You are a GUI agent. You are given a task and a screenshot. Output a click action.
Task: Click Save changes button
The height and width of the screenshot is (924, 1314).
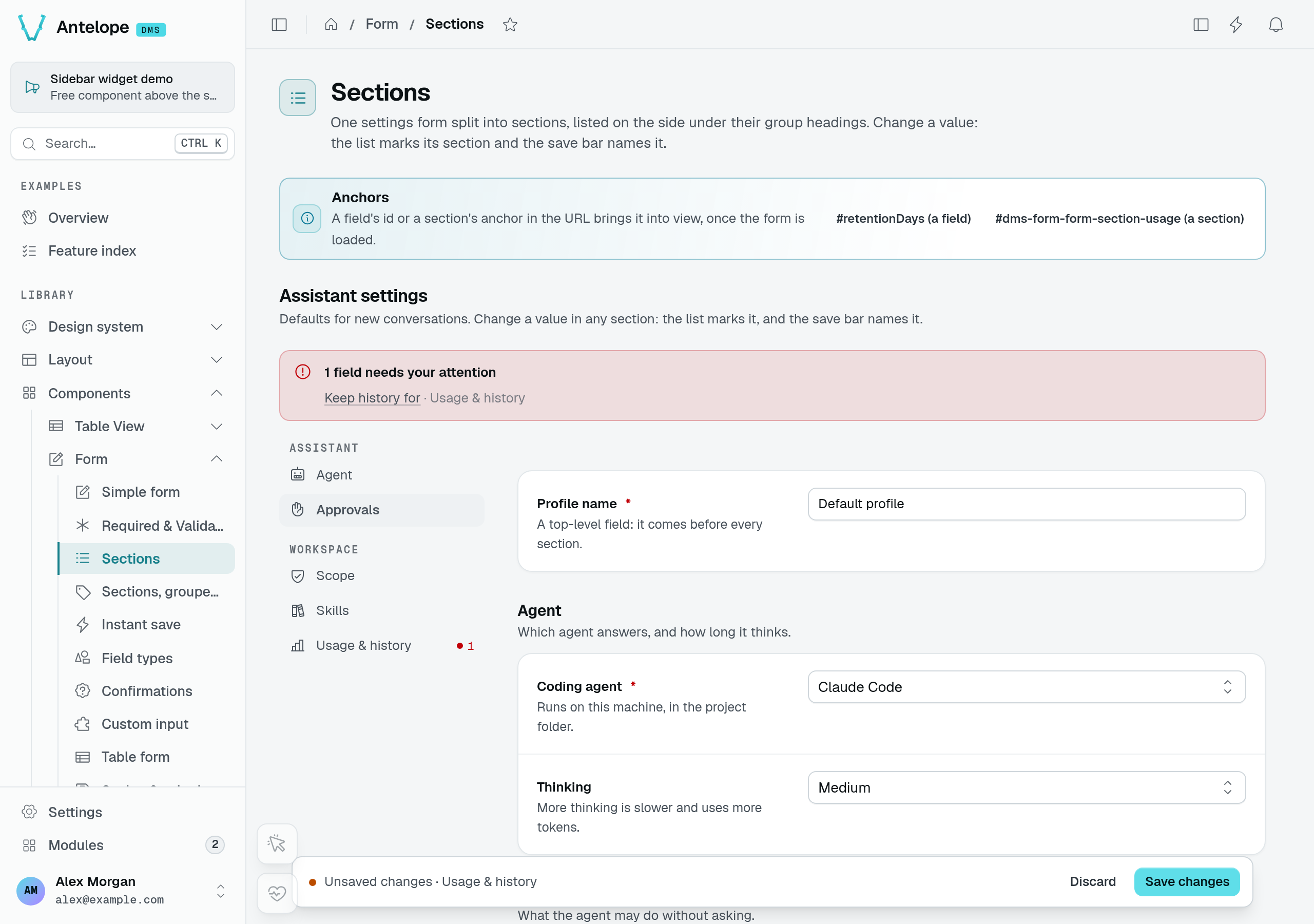tap(1186, 881)
